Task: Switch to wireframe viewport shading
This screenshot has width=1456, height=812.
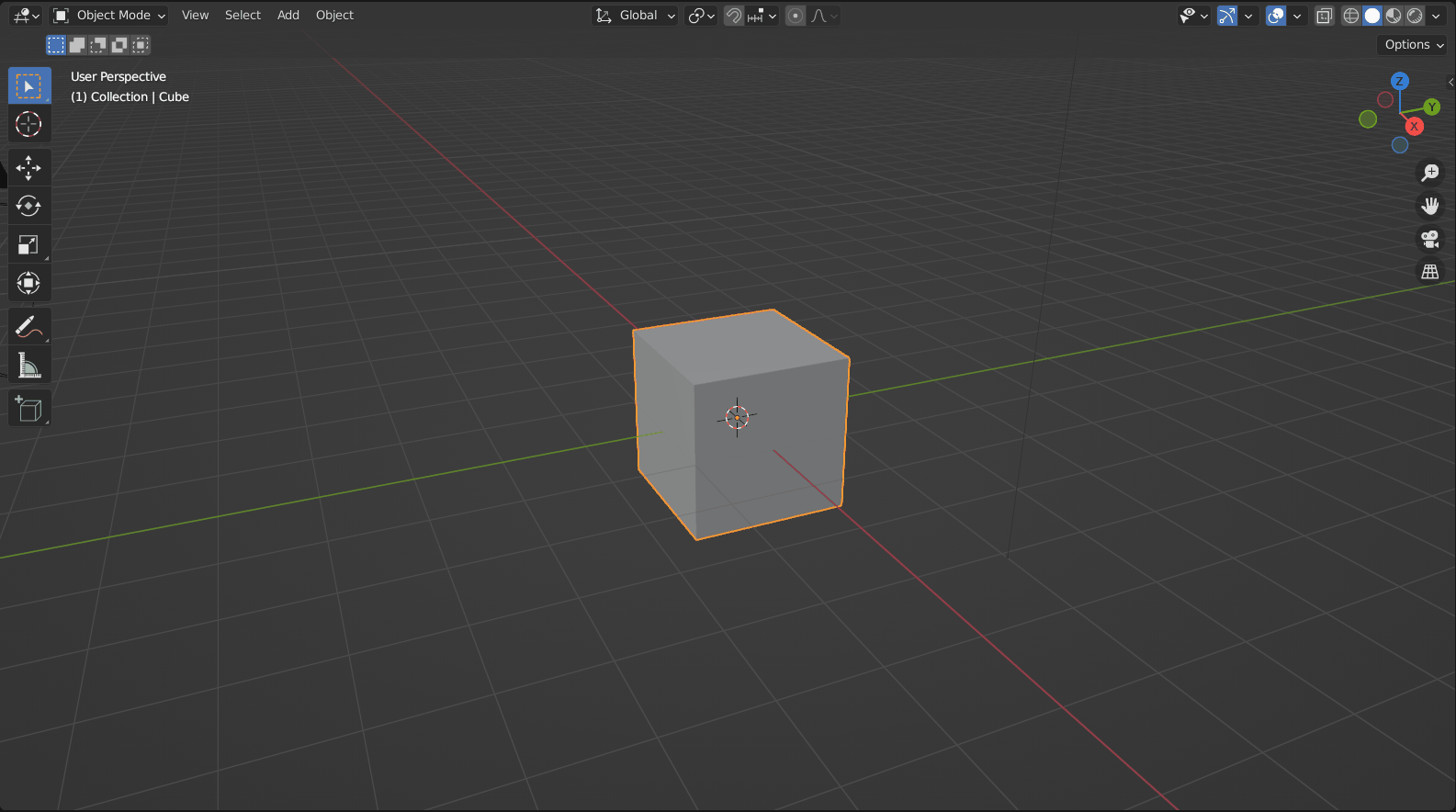Action: point(1351,16)
